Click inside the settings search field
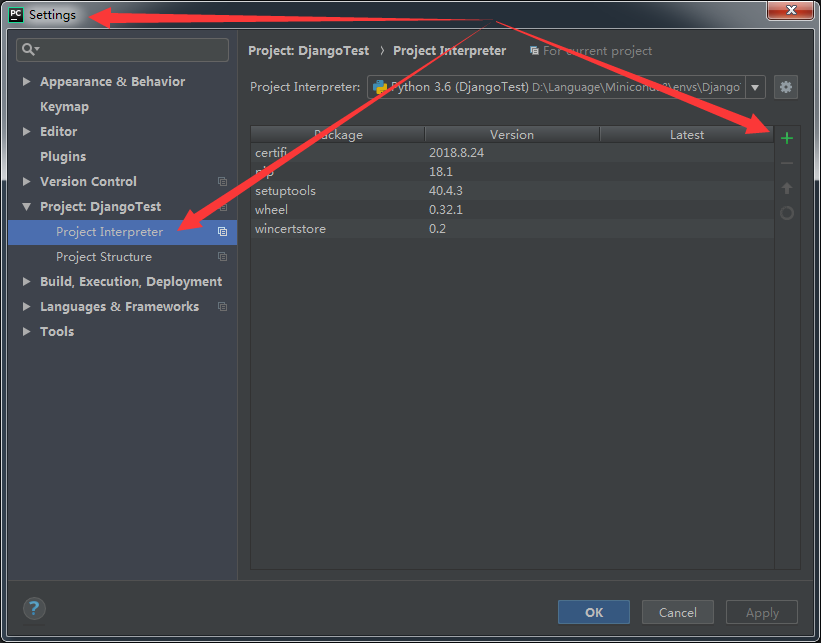Image resolution: width=821 pixels, height=643 pixels. [120, 48]
